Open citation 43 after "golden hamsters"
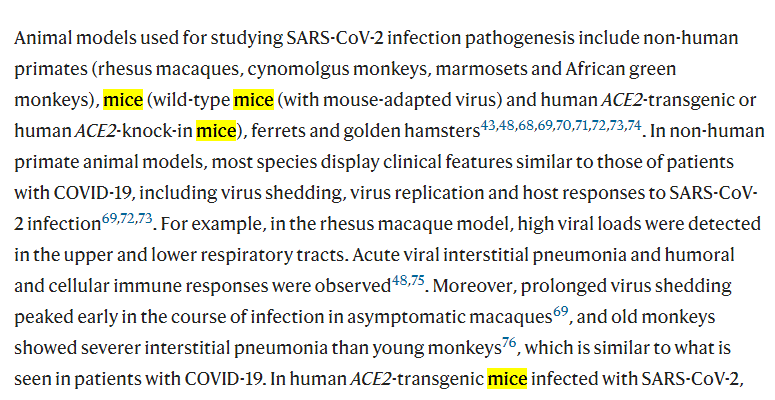 pyautogui.click(x=487, y=125)
